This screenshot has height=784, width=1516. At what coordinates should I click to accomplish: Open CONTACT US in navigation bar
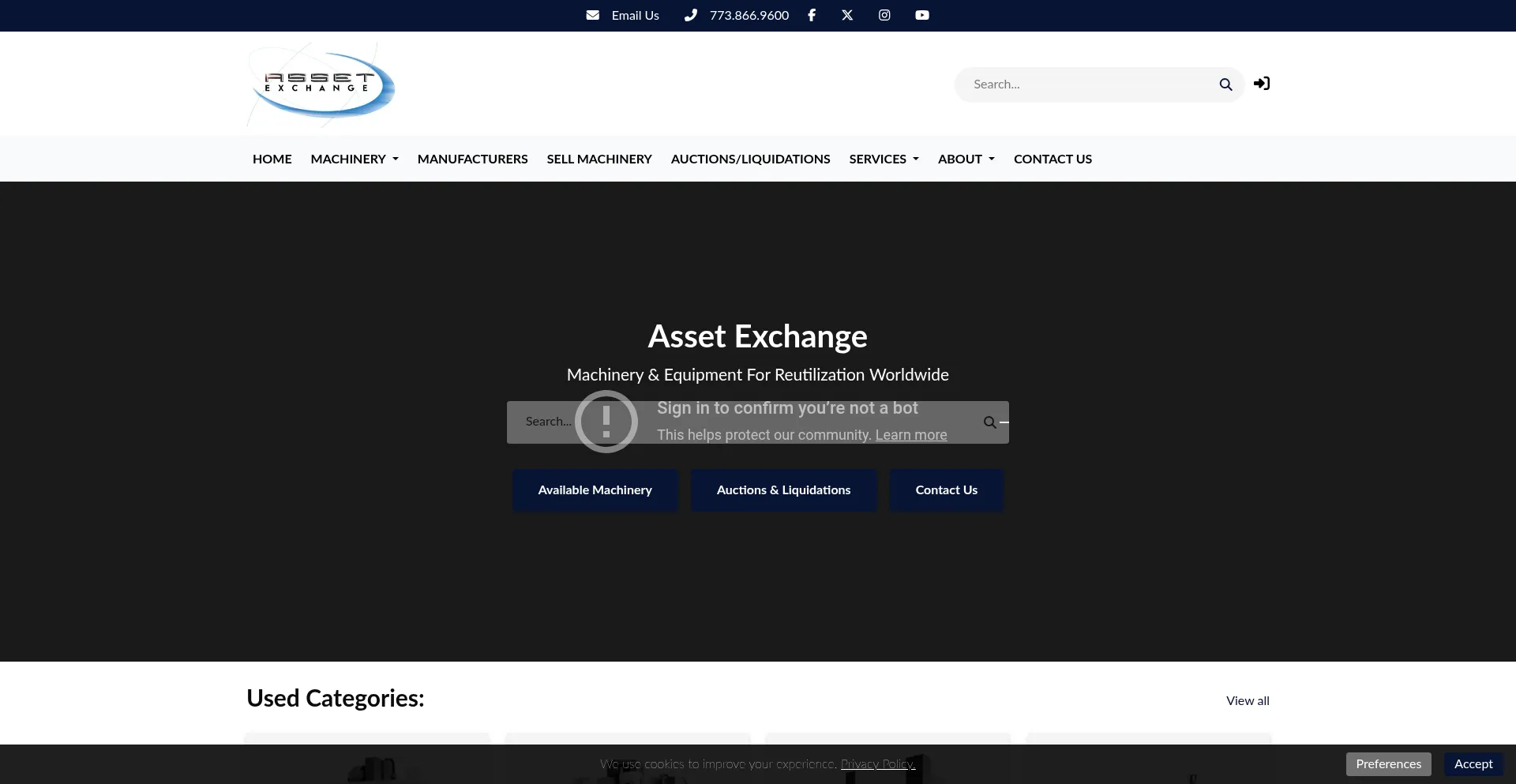1053,159
